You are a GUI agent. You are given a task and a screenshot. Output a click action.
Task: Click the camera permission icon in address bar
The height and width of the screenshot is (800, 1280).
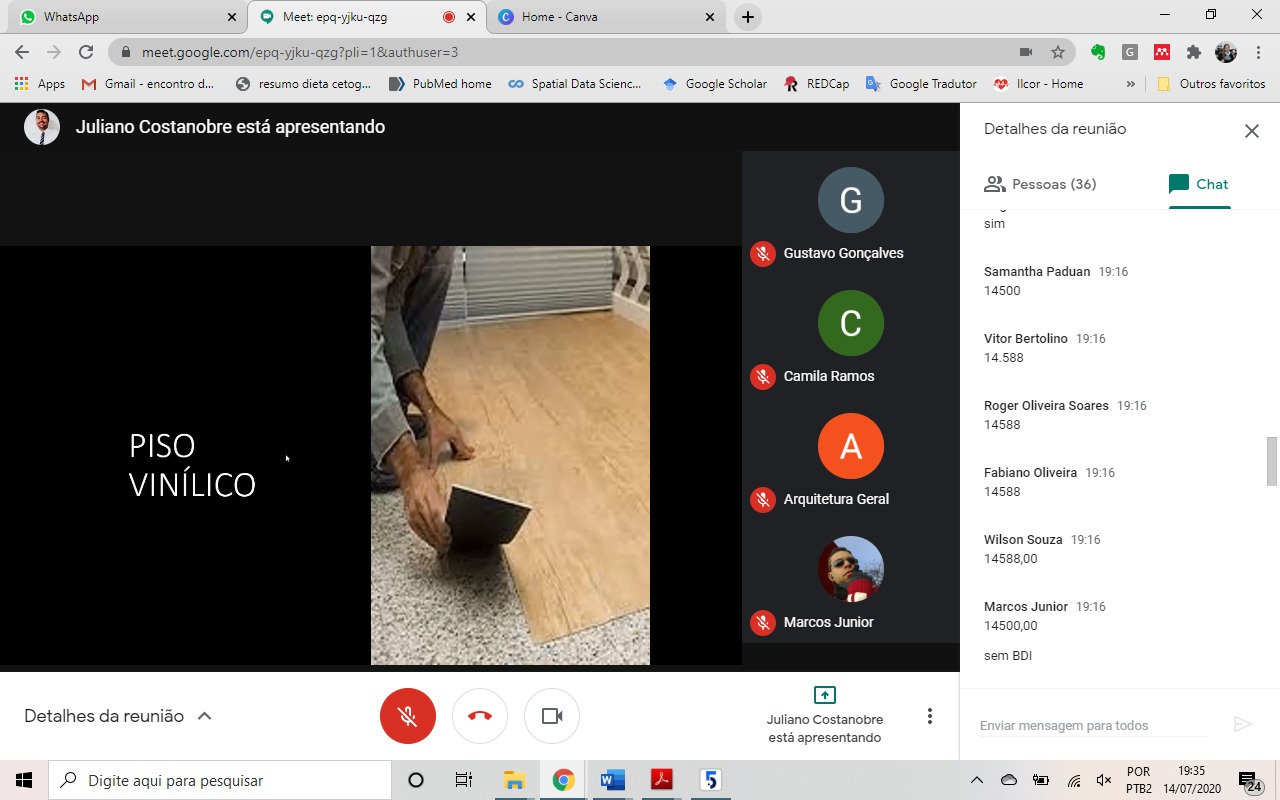[1026, 52]
